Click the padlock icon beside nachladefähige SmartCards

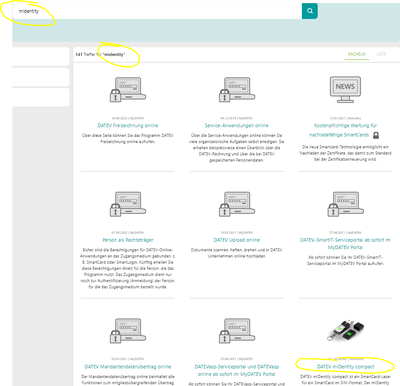[x=376, y=135]
